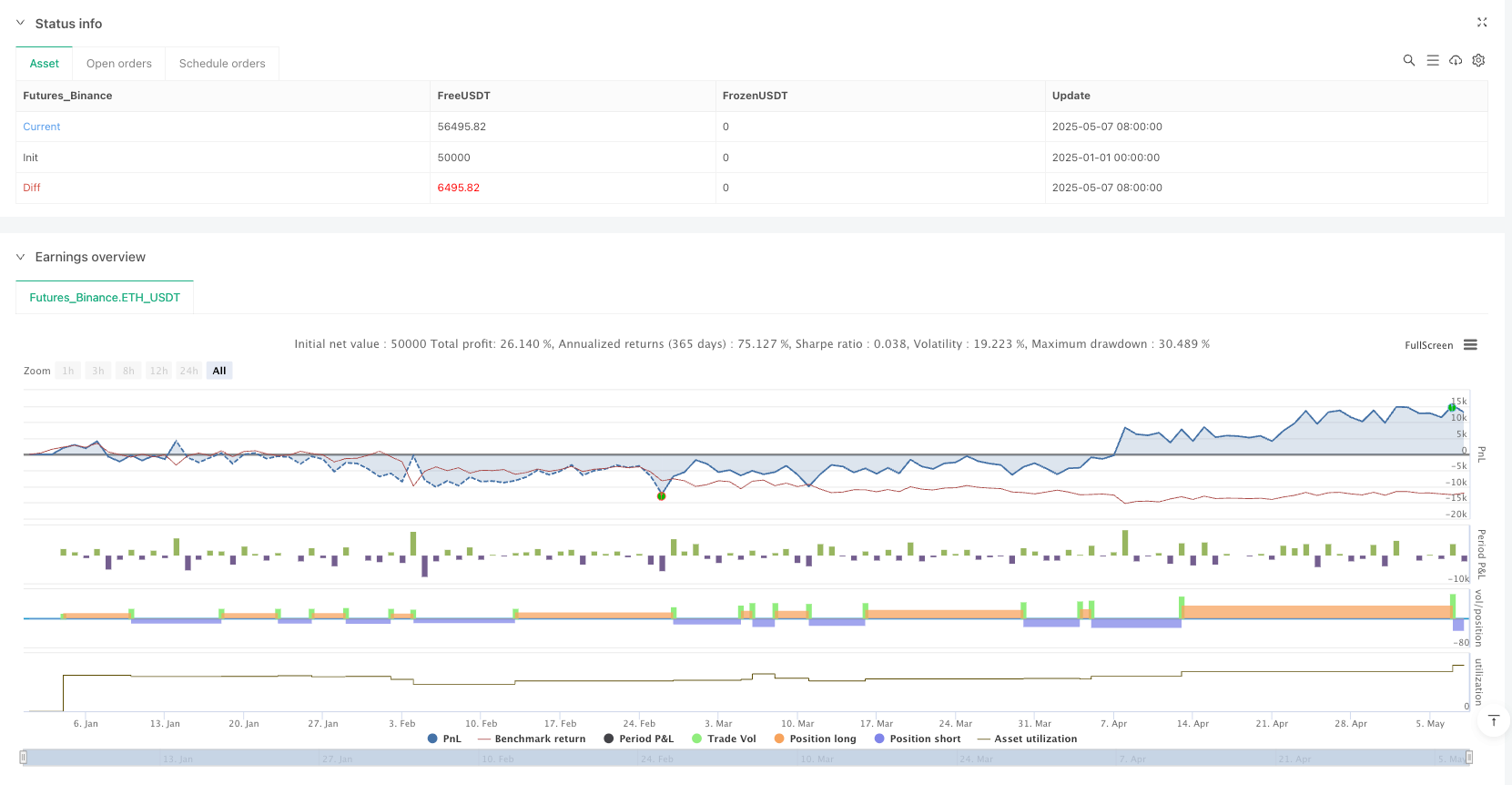The image size is (1512, 785).
Task: Click the scroll-to-top arrow button
Action: tap(1493, 720)
